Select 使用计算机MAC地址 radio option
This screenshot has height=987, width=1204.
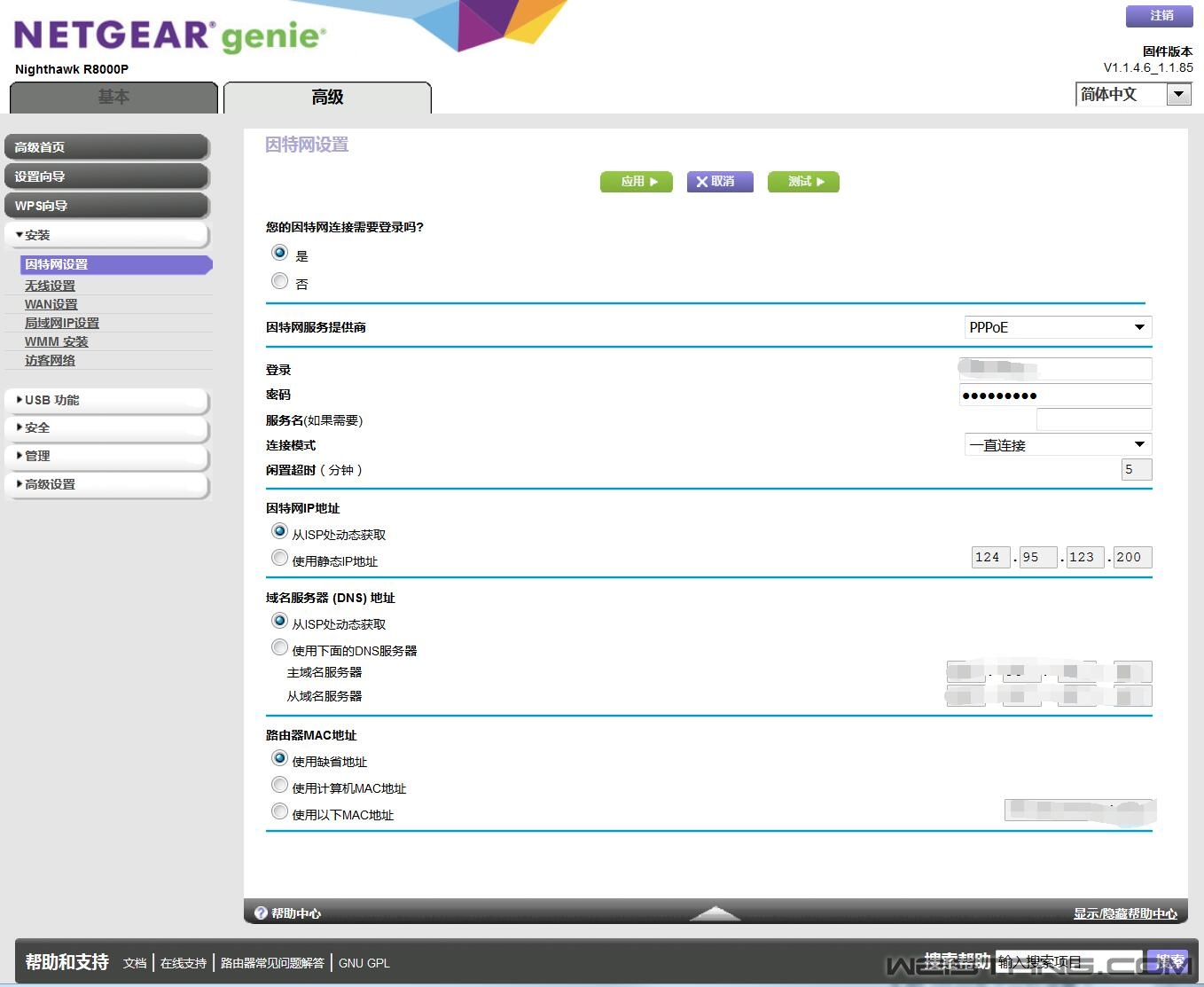pos(280,785)
